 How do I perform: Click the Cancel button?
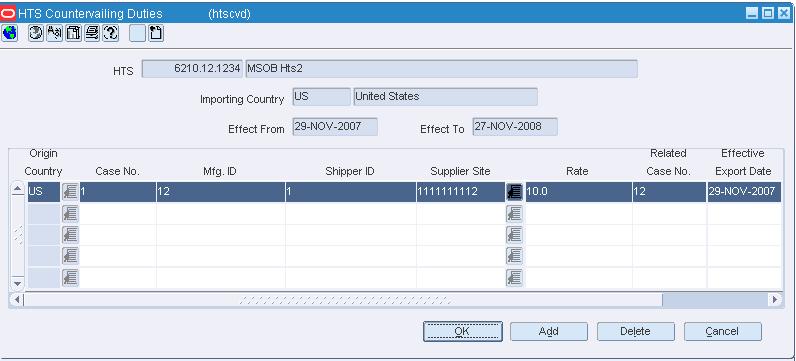[722, 332]
